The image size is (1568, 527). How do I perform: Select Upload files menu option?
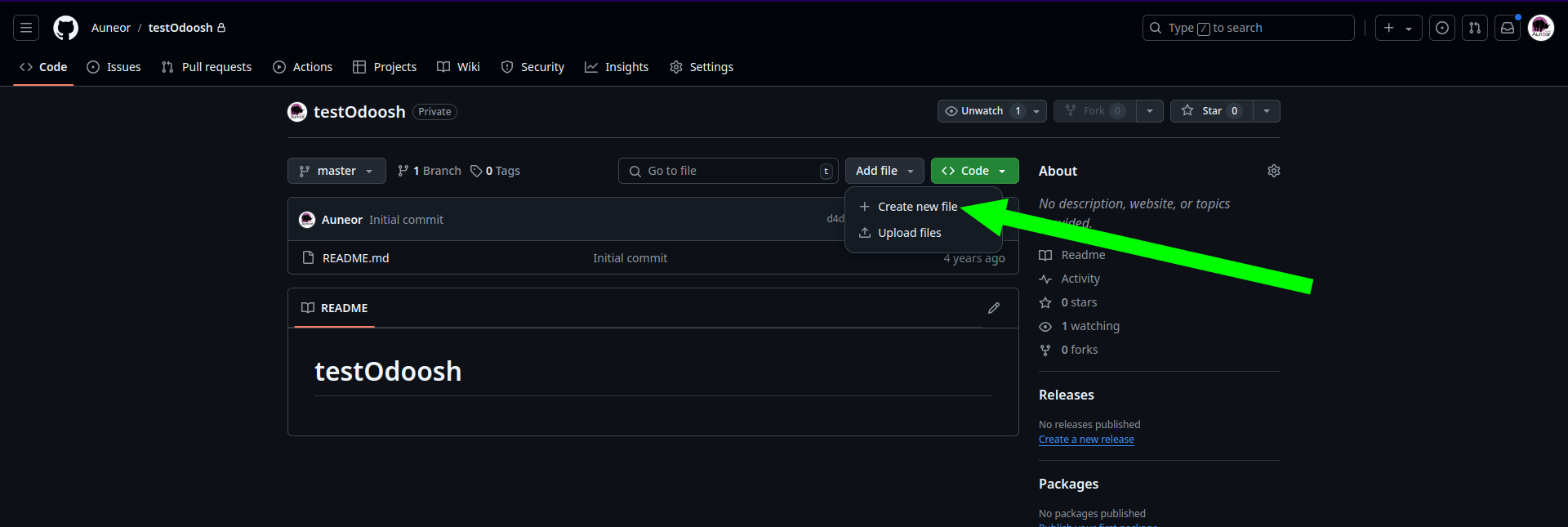point(909,233)
